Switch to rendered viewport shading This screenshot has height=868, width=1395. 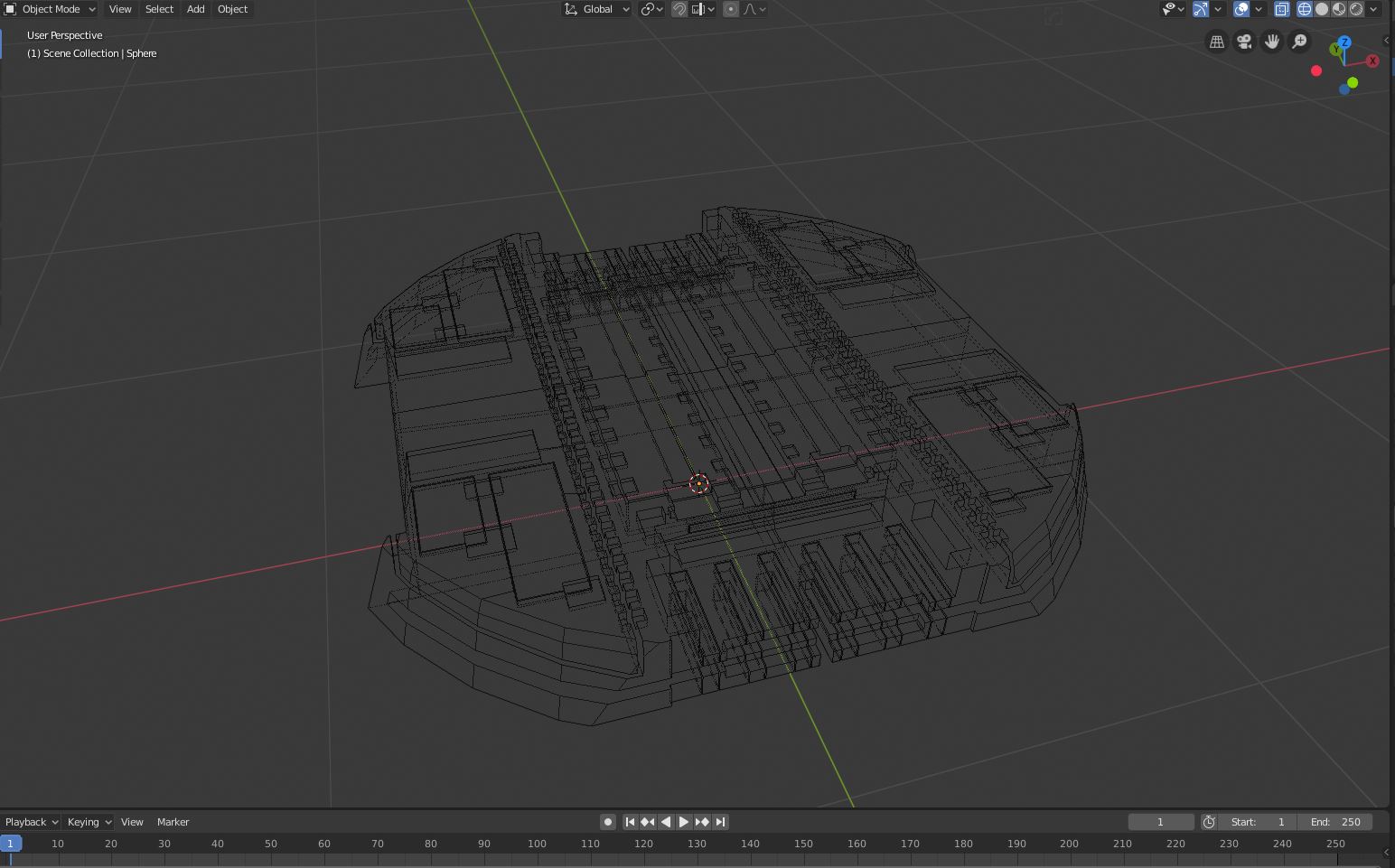click(x=1356, y=9)
